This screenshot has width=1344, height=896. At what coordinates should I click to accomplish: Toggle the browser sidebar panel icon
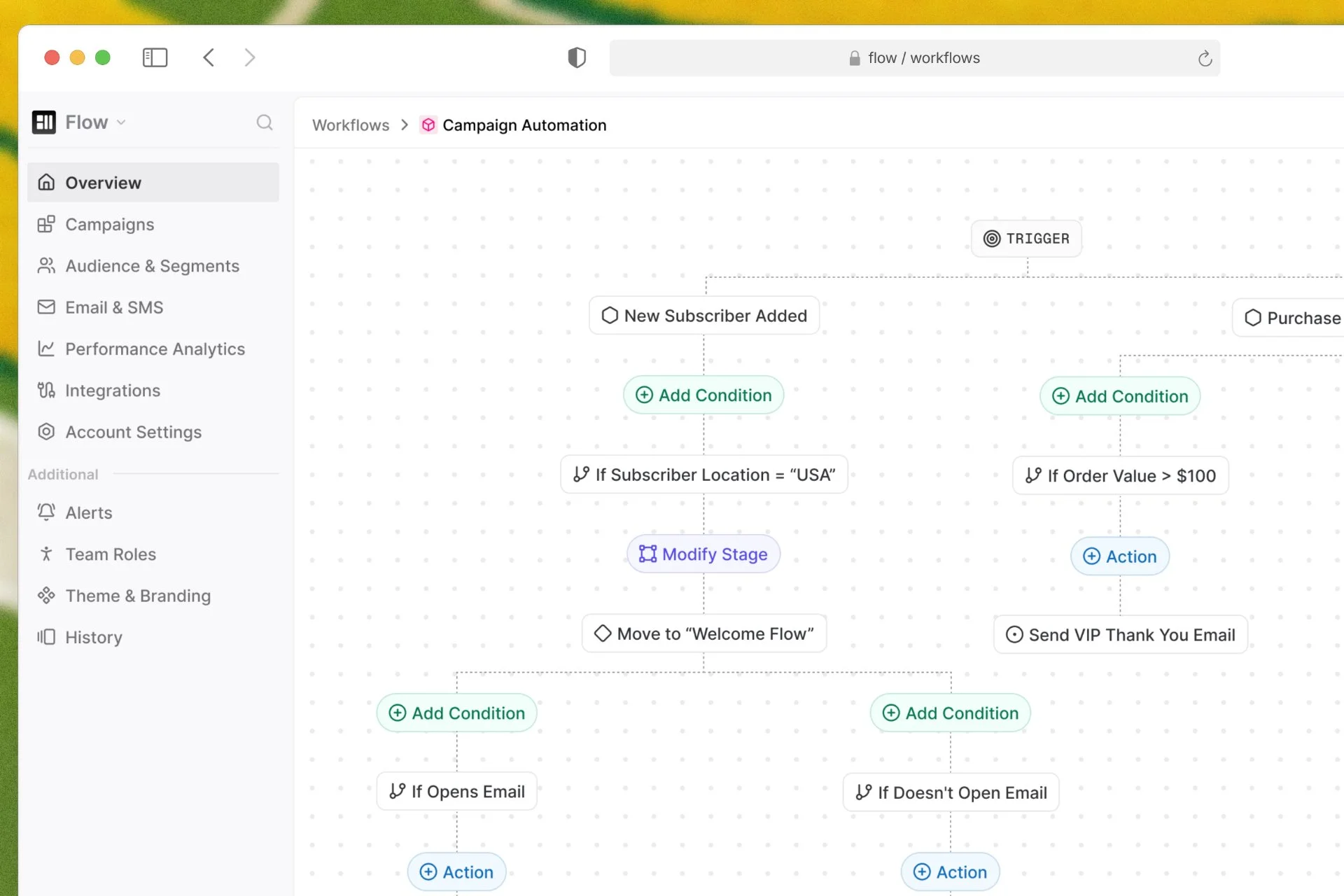tap(155, 57)
